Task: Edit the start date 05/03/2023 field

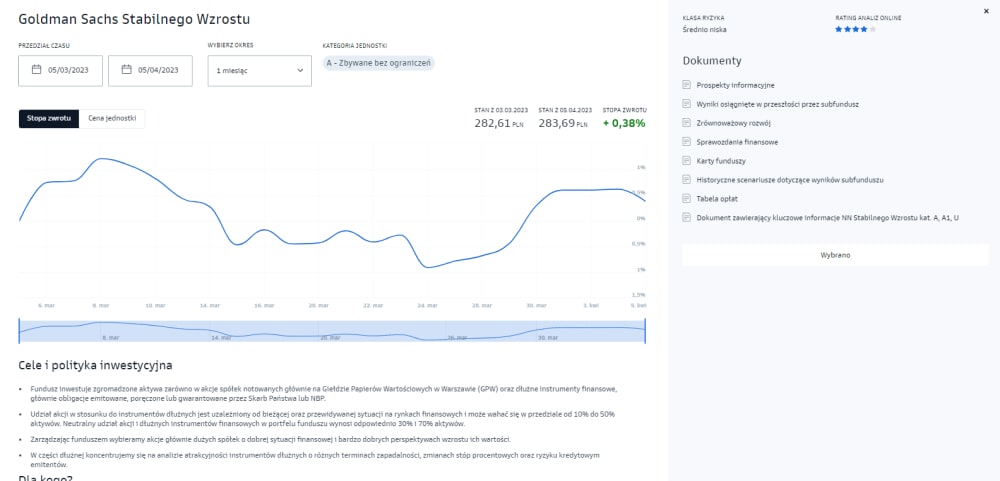Action: (x=60, y=71)
